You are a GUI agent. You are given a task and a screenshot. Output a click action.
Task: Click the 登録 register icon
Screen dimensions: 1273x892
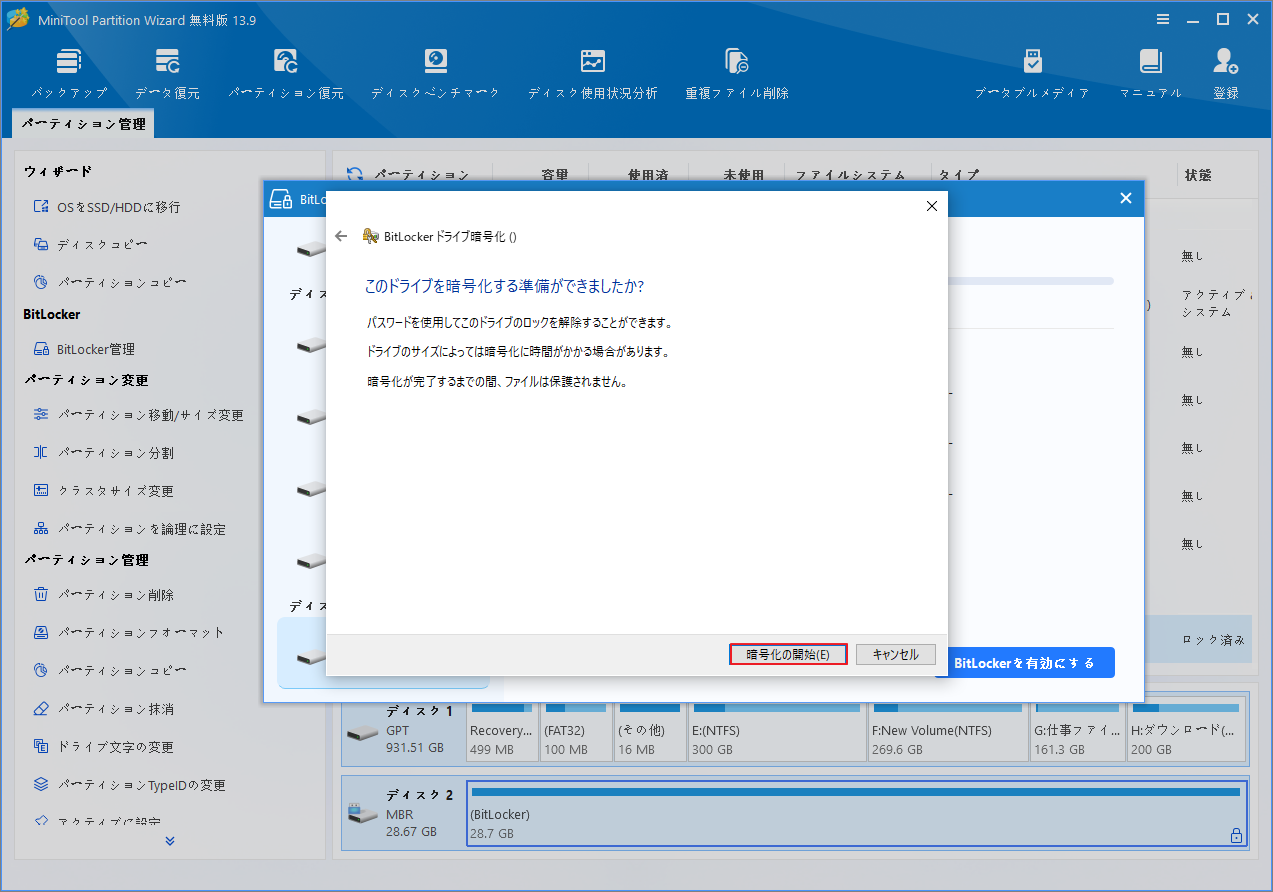[1226, 73]
